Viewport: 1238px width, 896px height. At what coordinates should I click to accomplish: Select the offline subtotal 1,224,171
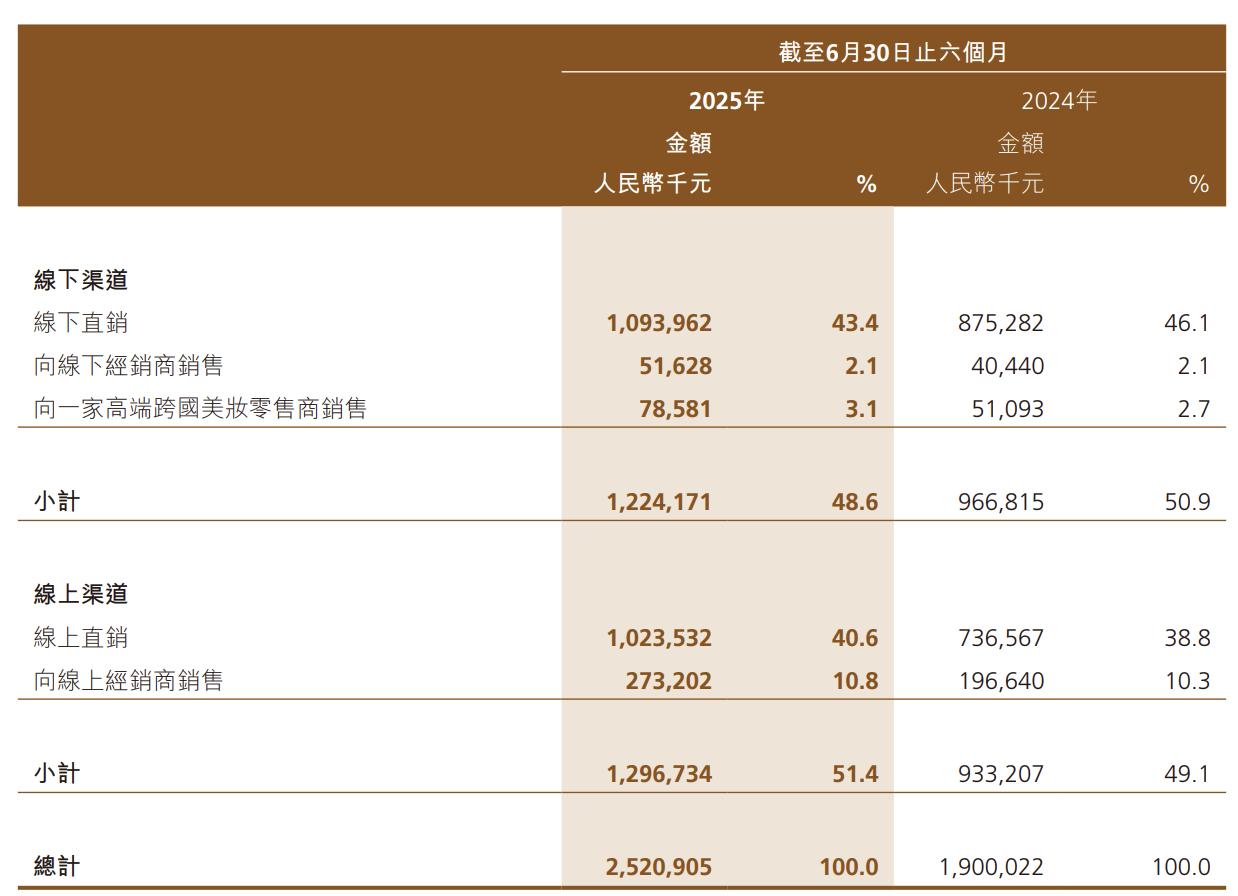659,501
